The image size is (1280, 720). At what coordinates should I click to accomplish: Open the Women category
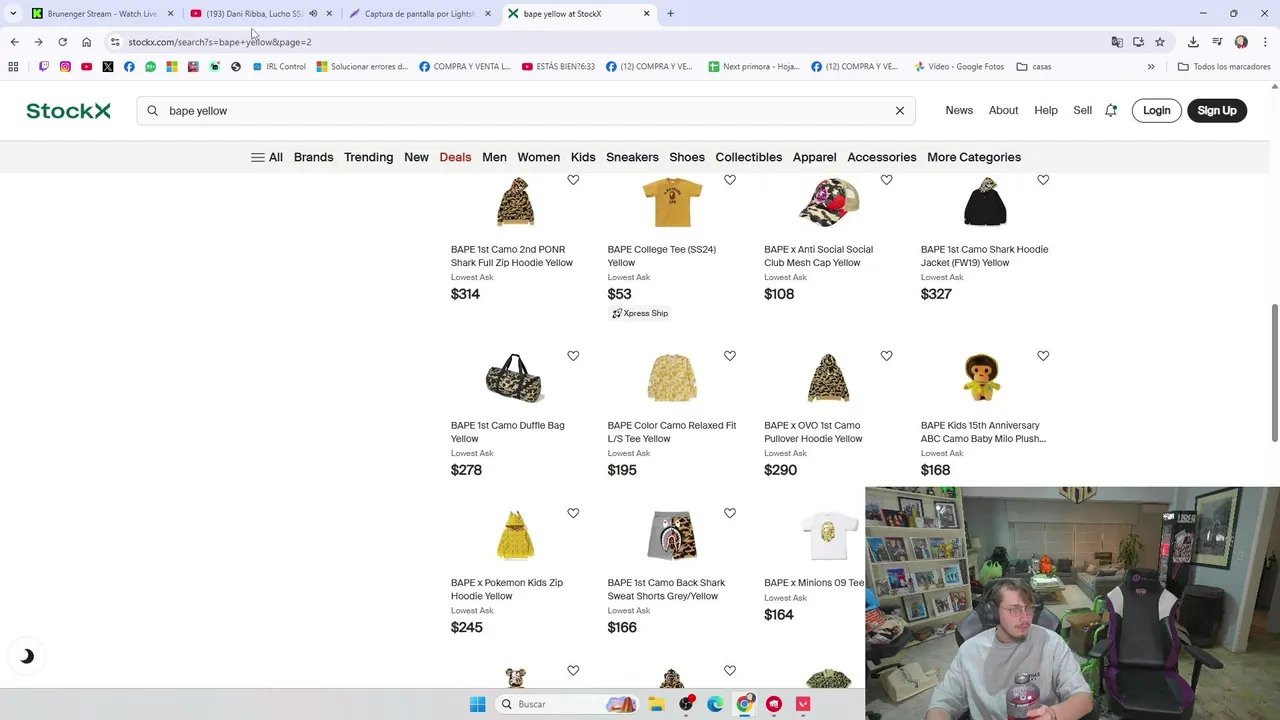pyautogui.click(x=538, y=157)
